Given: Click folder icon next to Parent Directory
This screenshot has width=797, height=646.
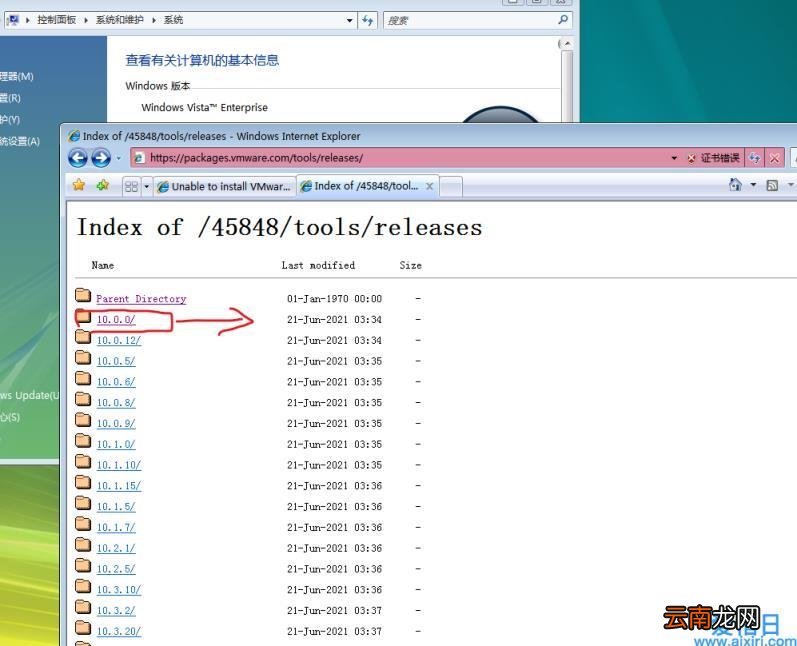Looking at the screenshot, I should click(83, 295).
